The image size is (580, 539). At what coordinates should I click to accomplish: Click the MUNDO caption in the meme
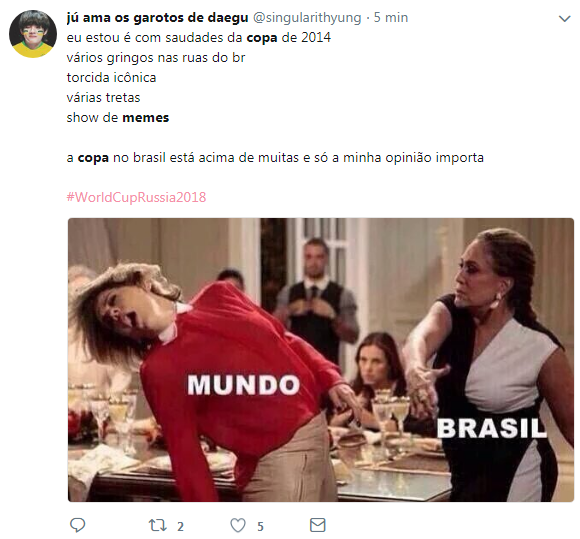click(x=243, y=385)
